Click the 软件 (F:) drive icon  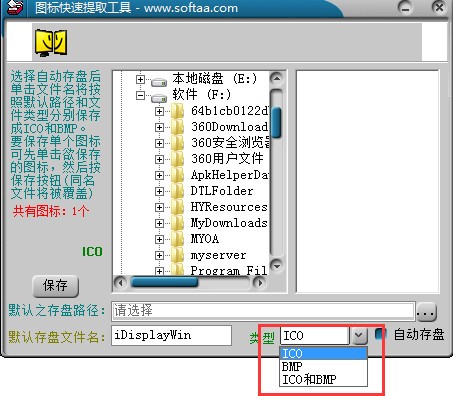[x=159, y=98]
